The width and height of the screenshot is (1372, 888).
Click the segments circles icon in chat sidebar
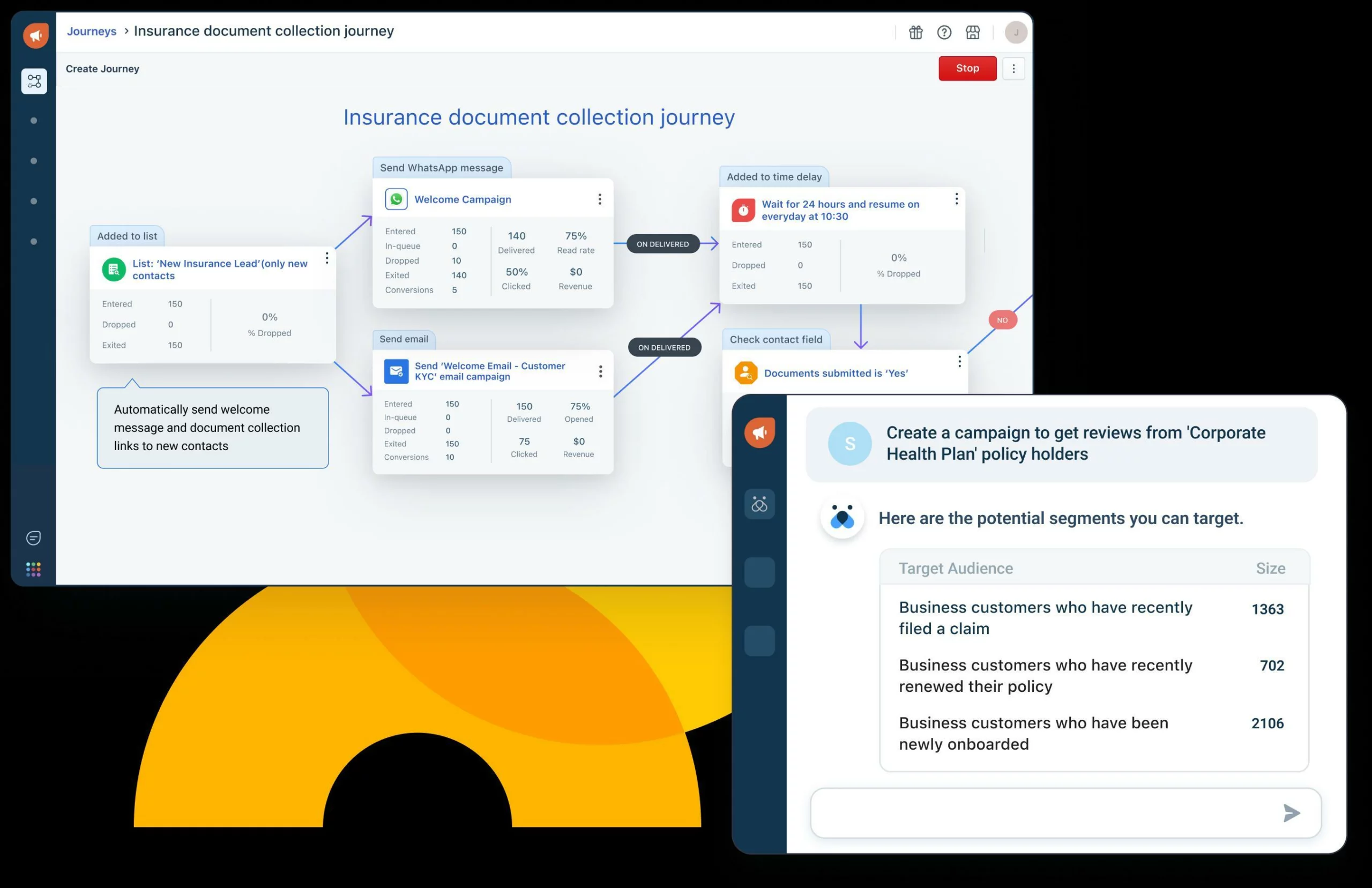[759, 504]
